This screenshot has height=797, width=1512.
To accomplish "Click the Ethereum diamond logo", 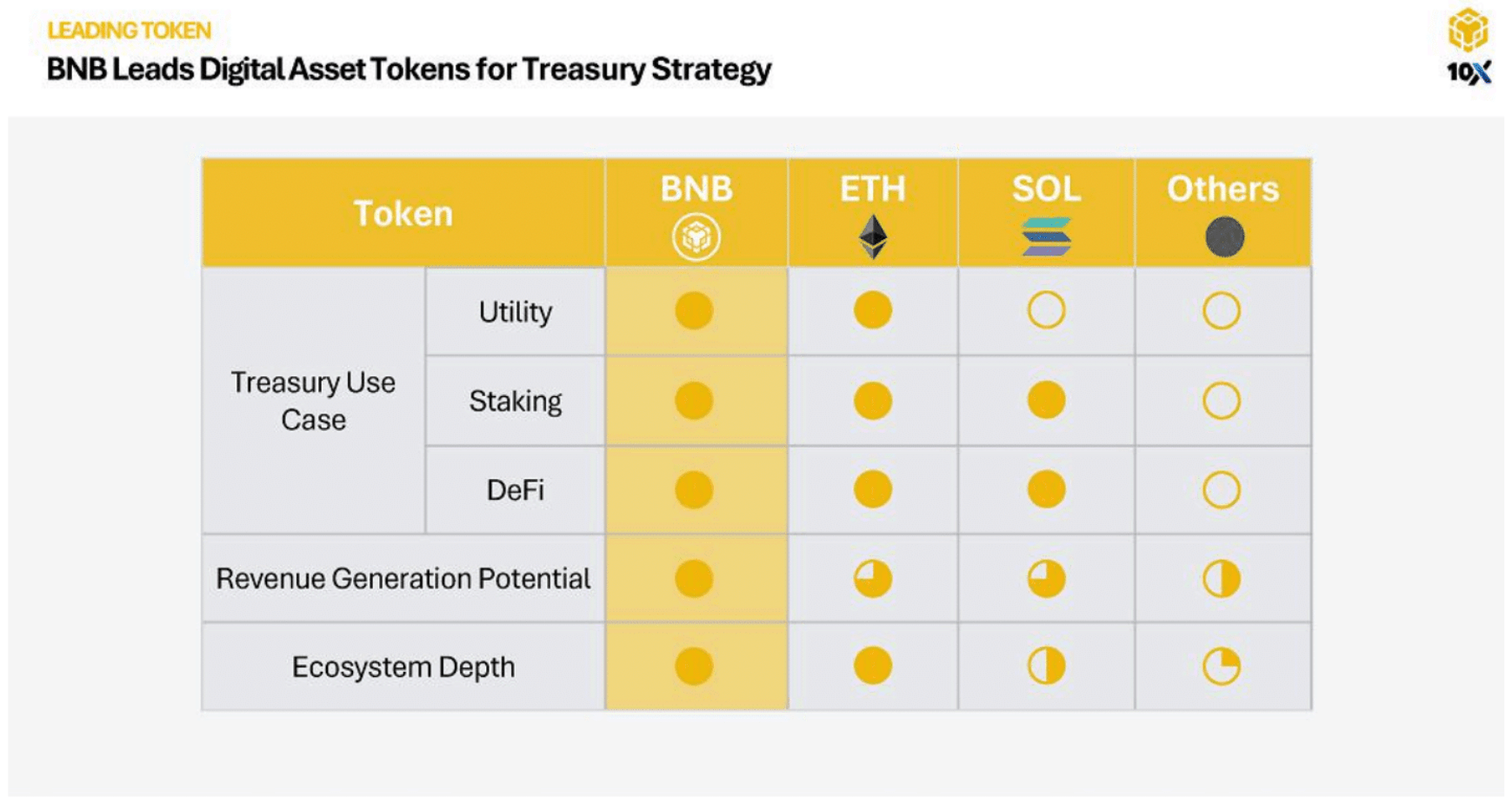I will pos(873,237).
